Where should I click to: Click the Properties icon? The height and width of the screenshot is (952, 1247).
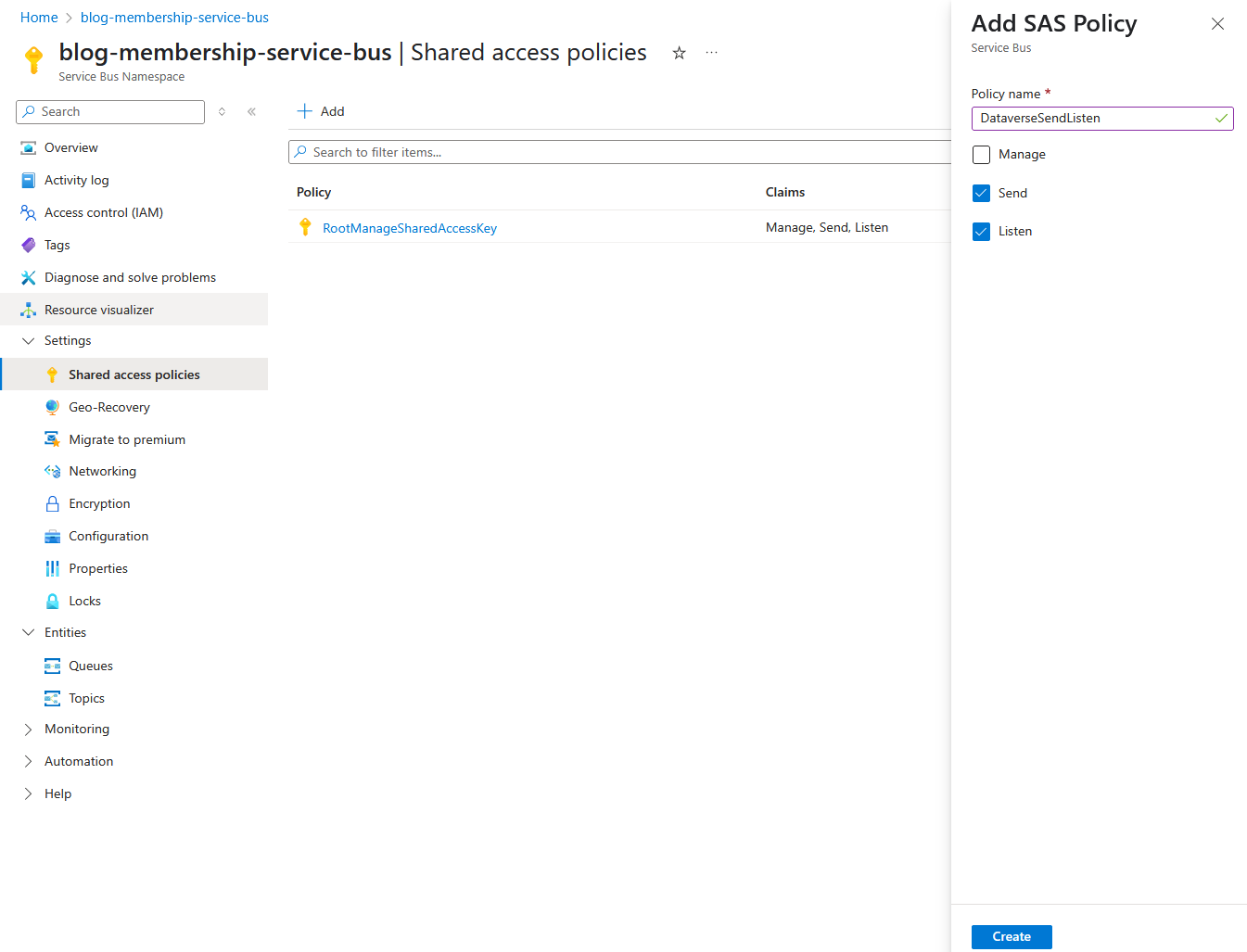[x=53, y=569]
